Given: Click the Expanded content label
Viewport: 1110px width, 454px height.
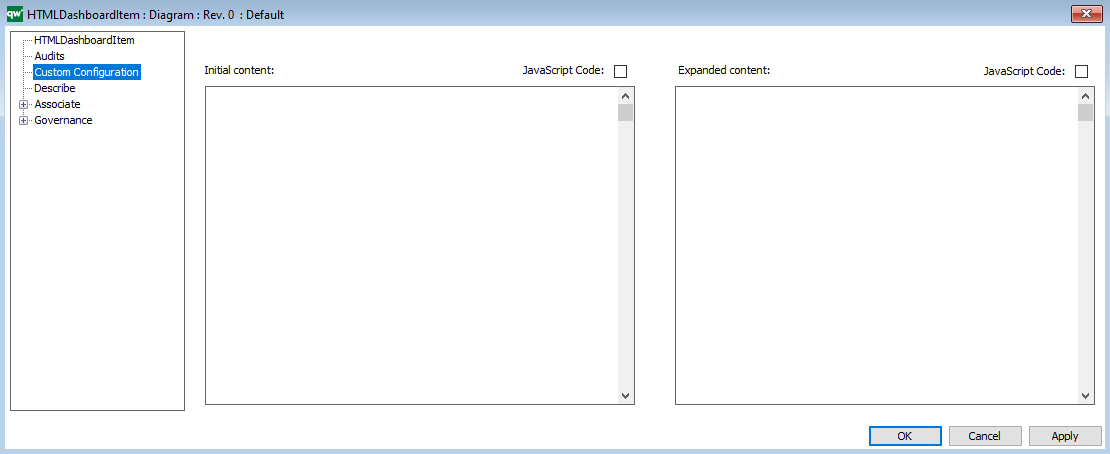Looking at the screenshot, I should [x=724, y=70].
